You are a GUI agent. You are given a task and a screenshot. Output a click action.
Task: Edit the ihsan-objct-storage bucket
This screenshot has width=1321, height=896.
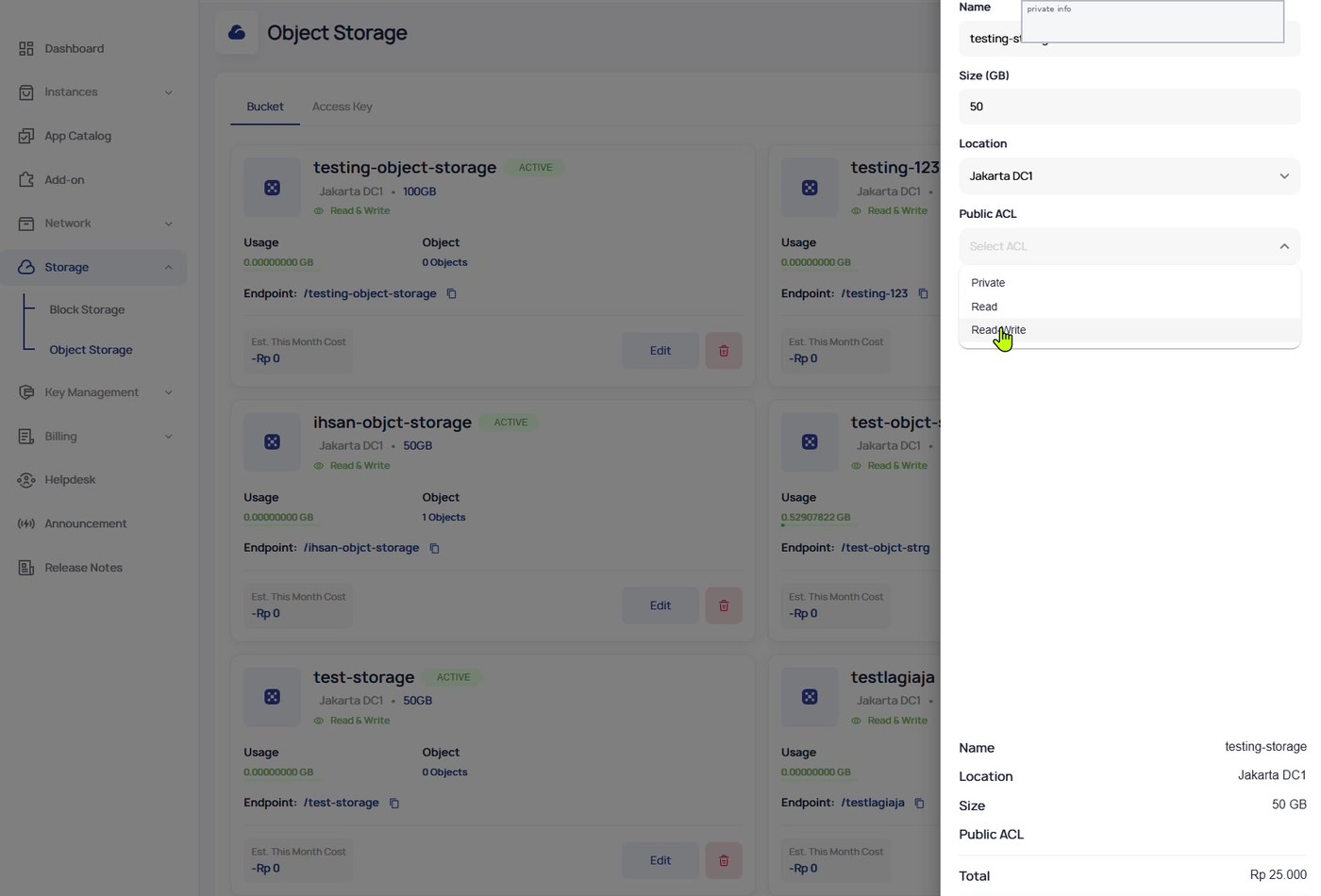point(660,606)
